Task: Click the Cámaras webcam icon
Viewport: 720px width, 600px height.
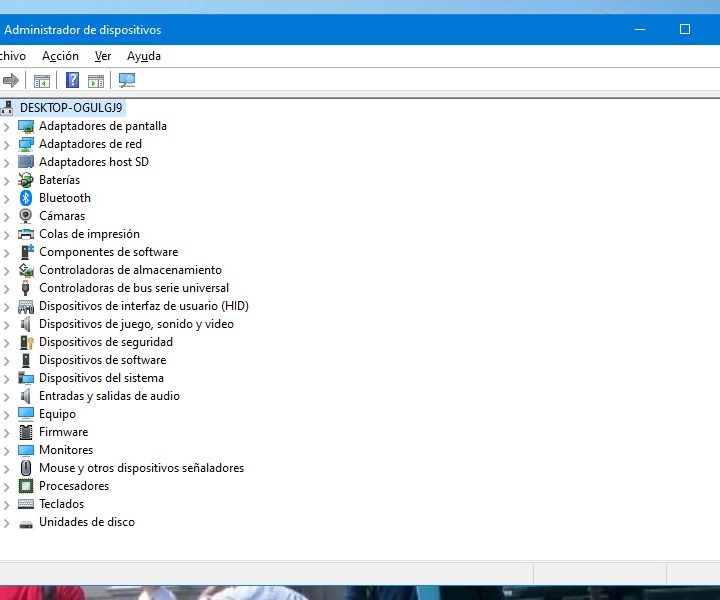Action: point(26,216)
